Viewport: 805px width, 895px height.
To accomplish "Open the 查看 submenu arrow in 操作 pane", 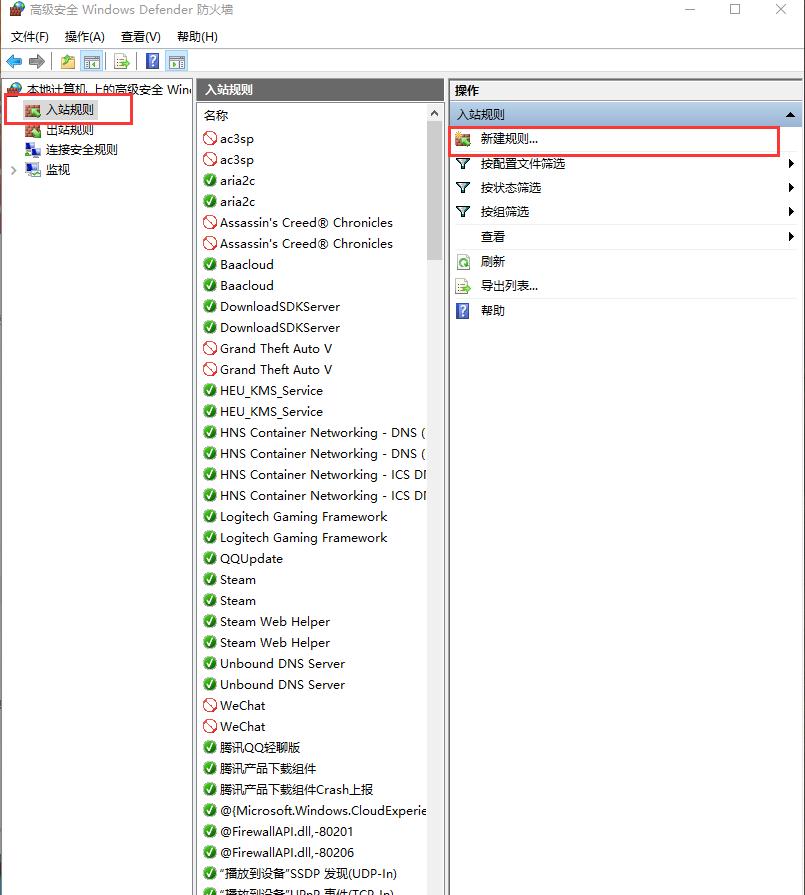I will click(791, 236).
